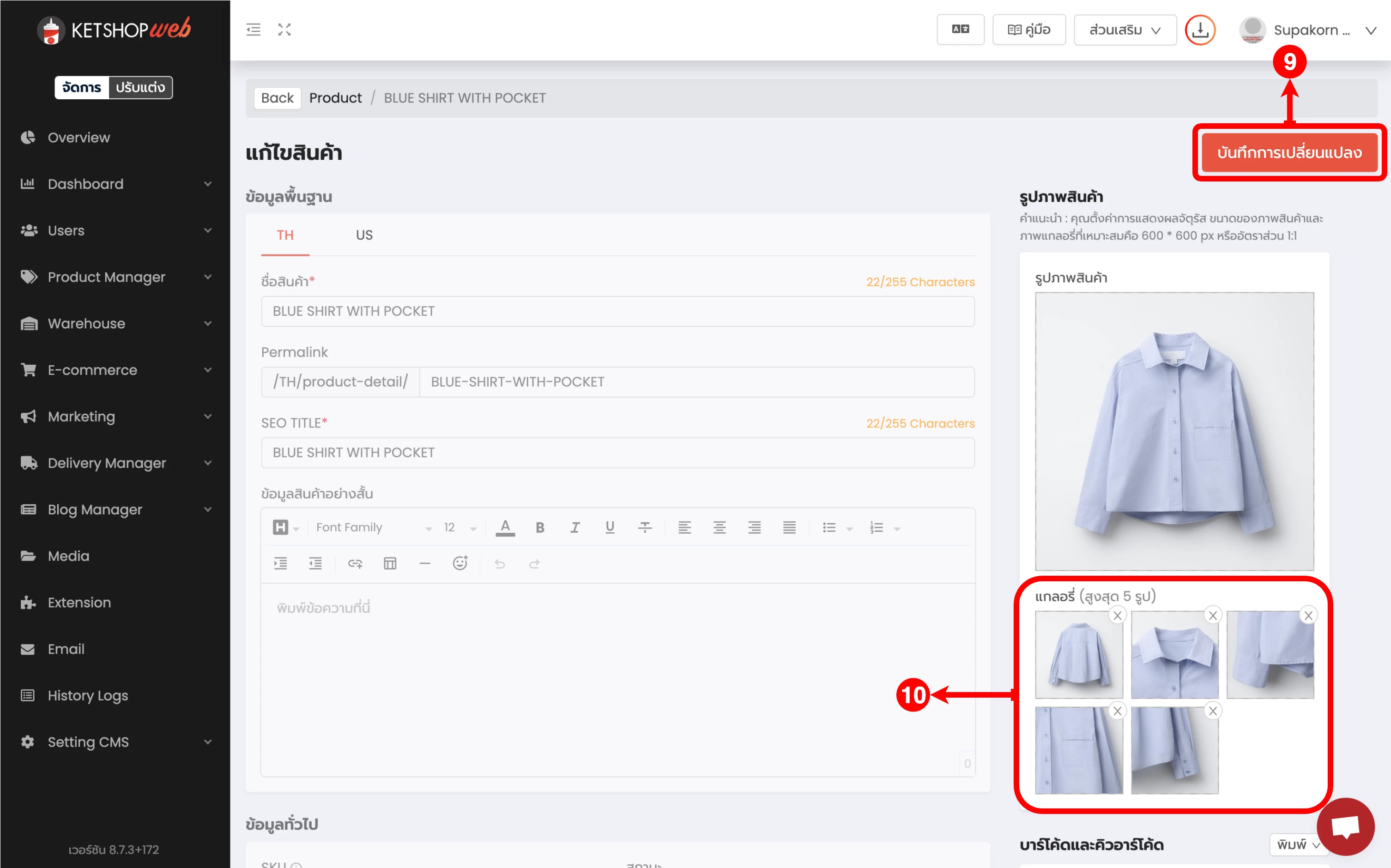The image size is (1391, 868).
Task: Switch to ปรับแต่ง mode toggle
Action: (x=140, y=87)
